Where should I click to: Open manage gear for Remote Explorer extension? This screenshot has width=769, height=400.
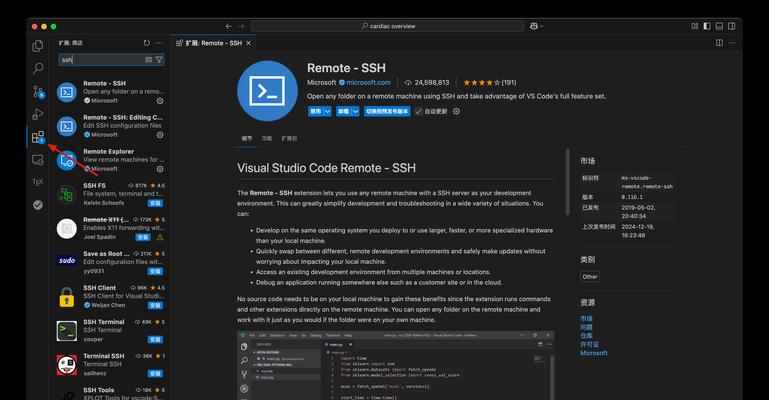pyautogui.click(x=160, y=169)
